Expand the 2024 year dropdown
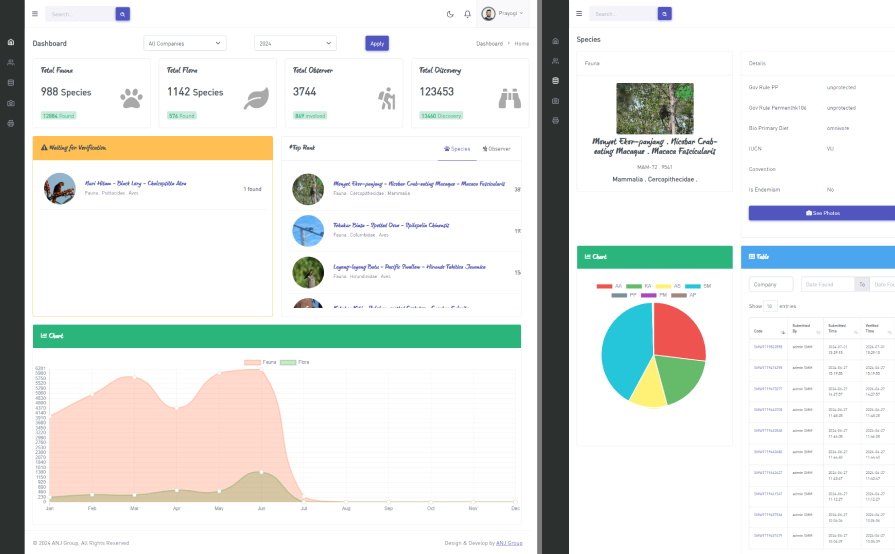Image resolution: width=895 pixels, height=554 pixels. pos(294,43)
